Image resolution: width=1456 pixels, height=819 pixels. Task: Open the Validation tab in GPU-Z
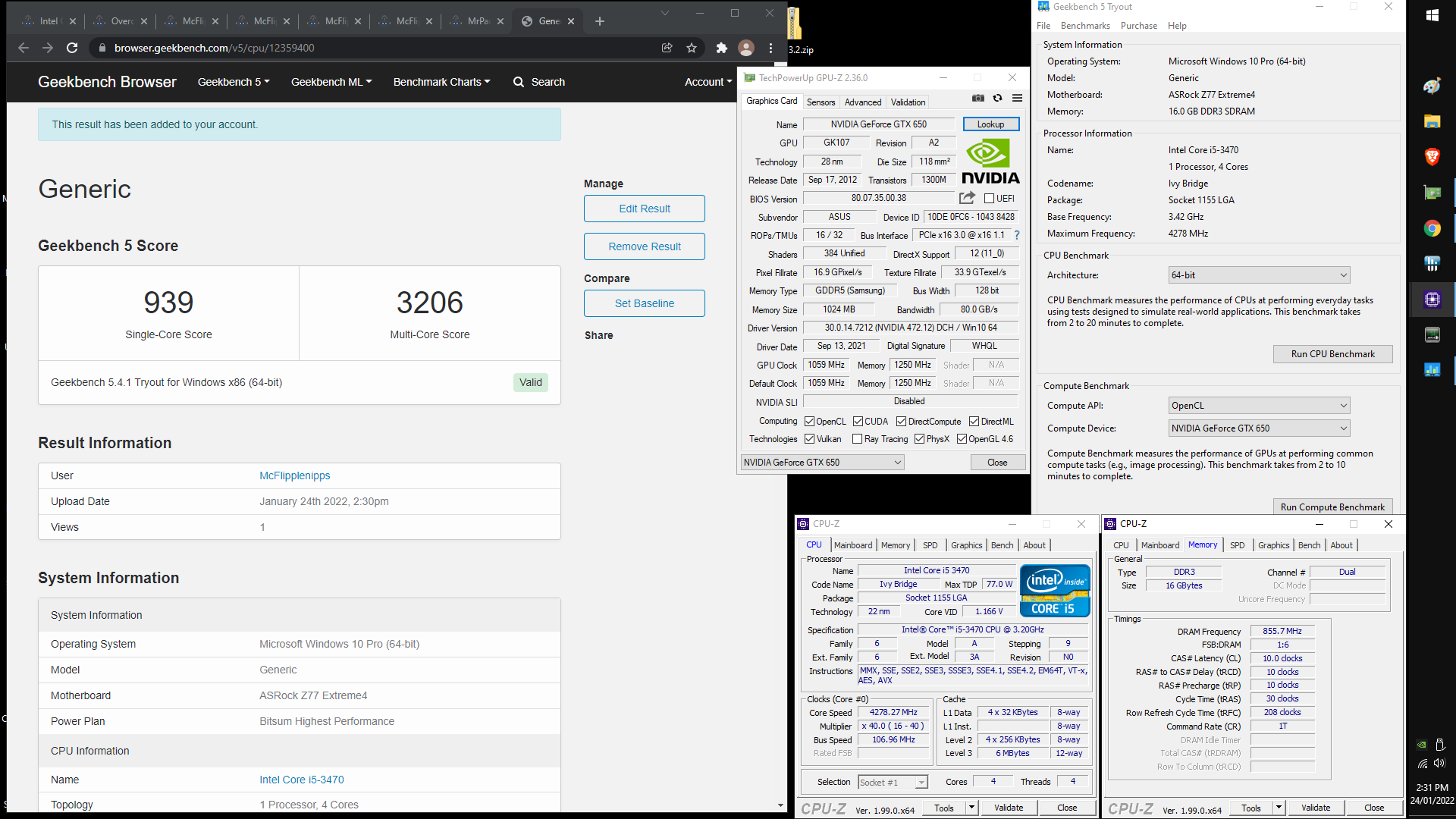coord(908,102)
